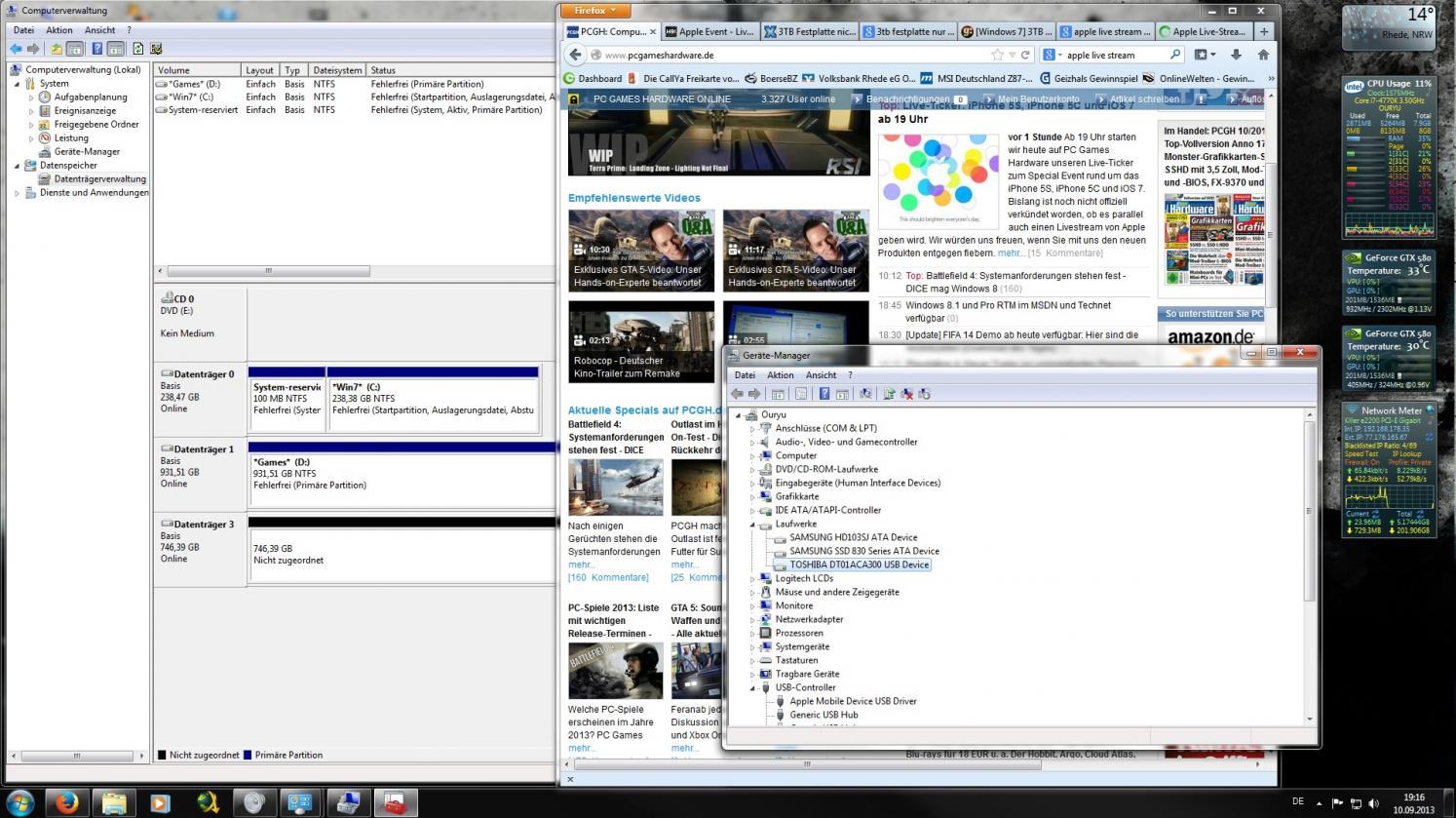1456x818 pixels.
Task: Click the red toolbox icon in taskbar
Action: [x=395, y=802]
